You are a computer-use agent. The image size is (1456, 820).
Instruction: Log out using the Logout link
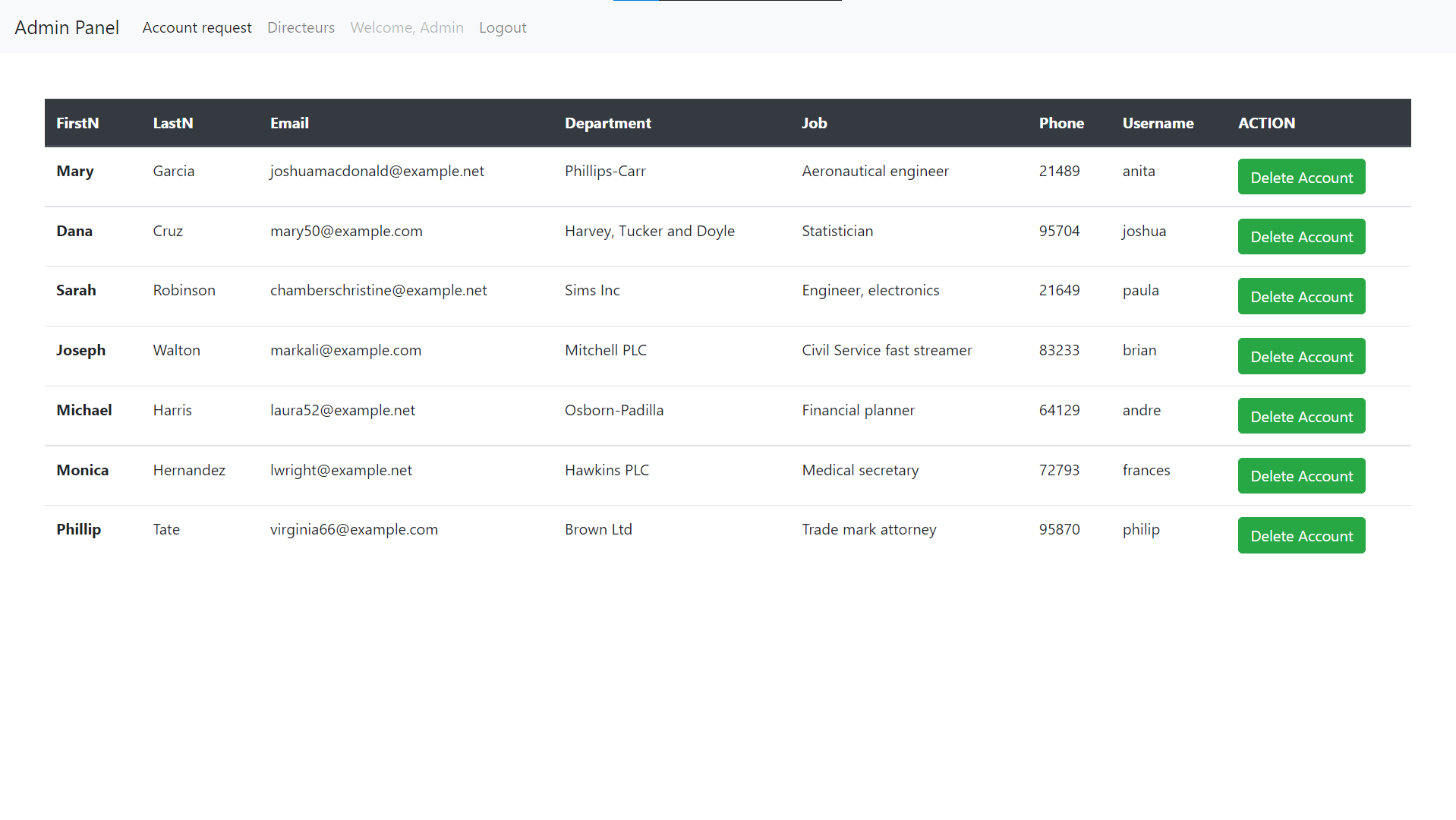tap(502, 27)
